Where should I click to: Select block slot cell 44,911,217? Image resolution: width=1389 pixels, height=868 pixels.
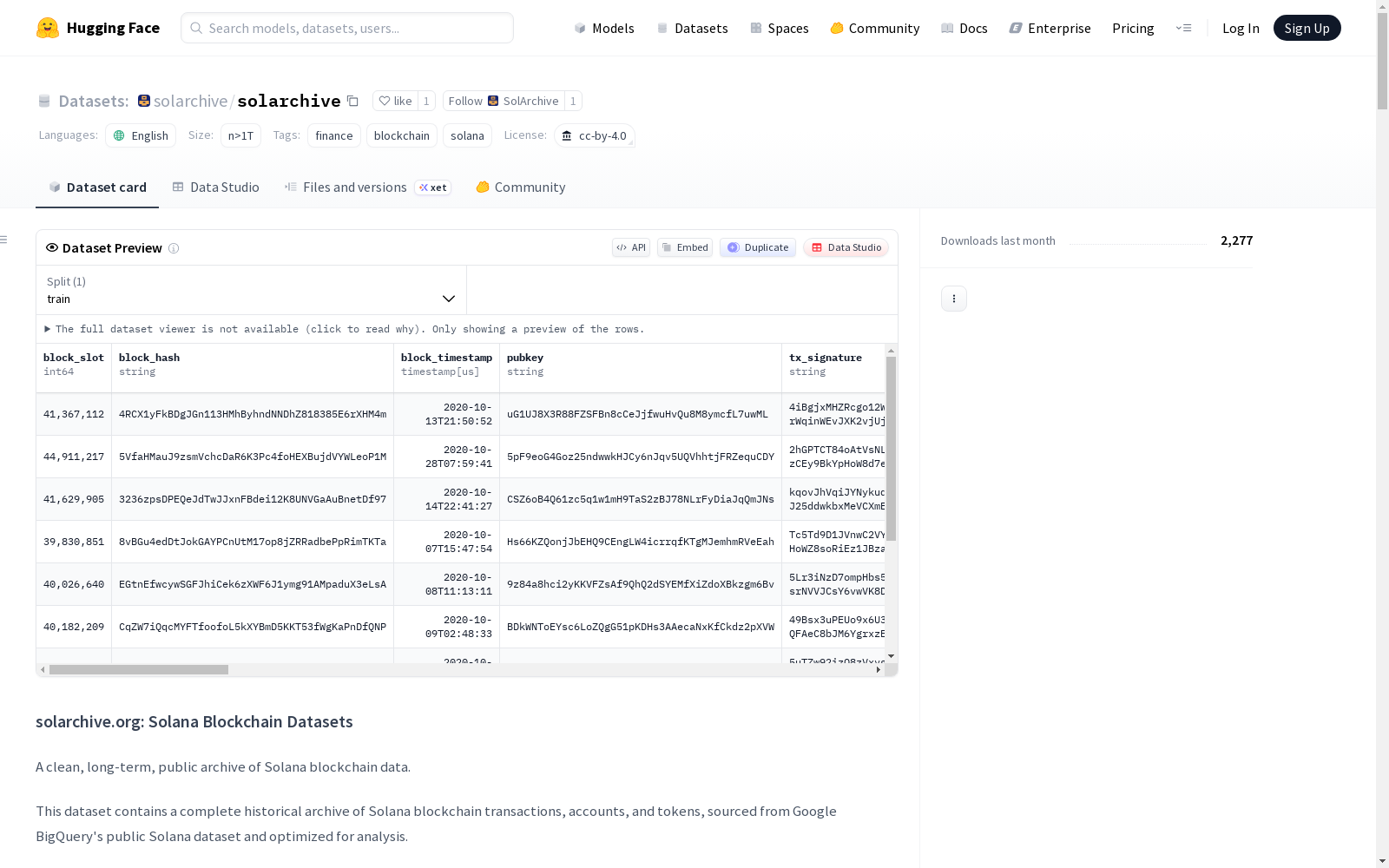pos(74,457)
